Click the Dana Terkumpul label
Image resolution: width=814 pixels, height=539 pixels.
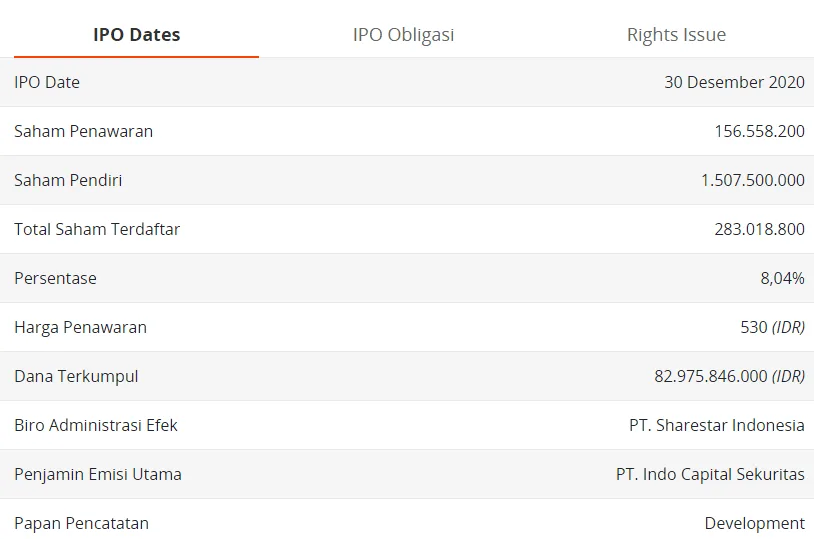point(76,376)
